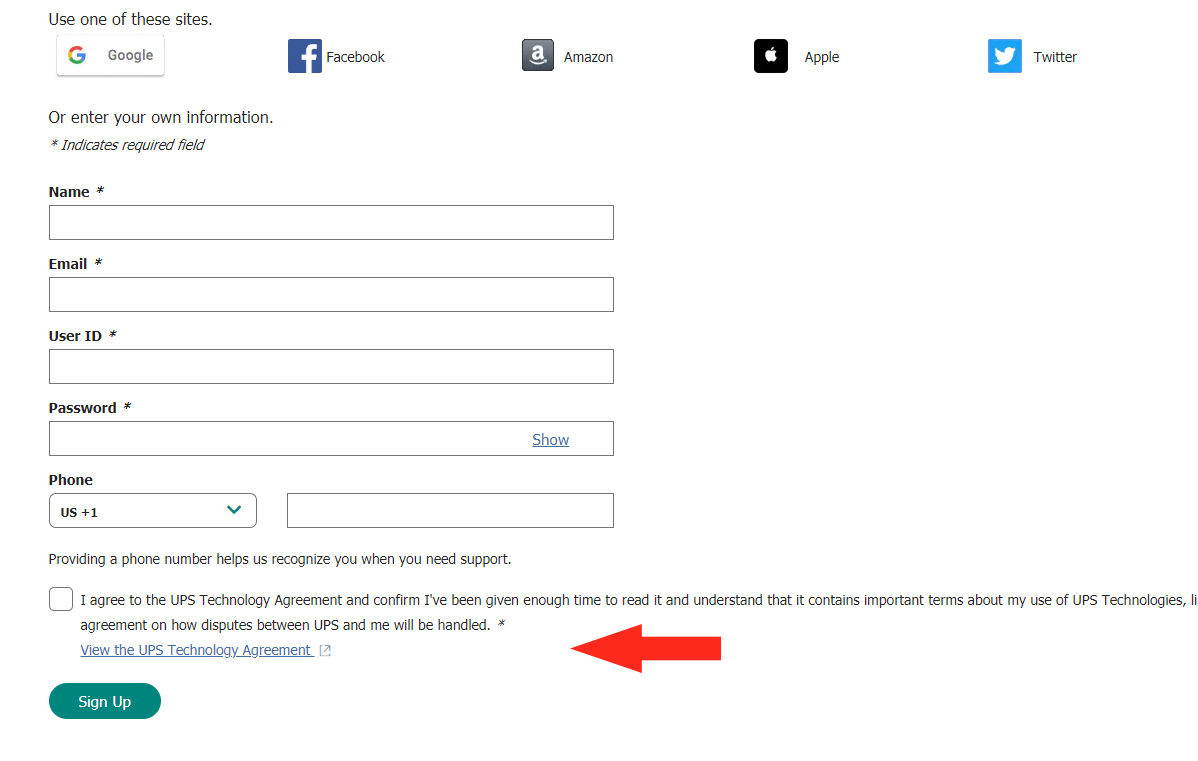Focus the phone number input field
The image size is (1198, 761).
450,510
